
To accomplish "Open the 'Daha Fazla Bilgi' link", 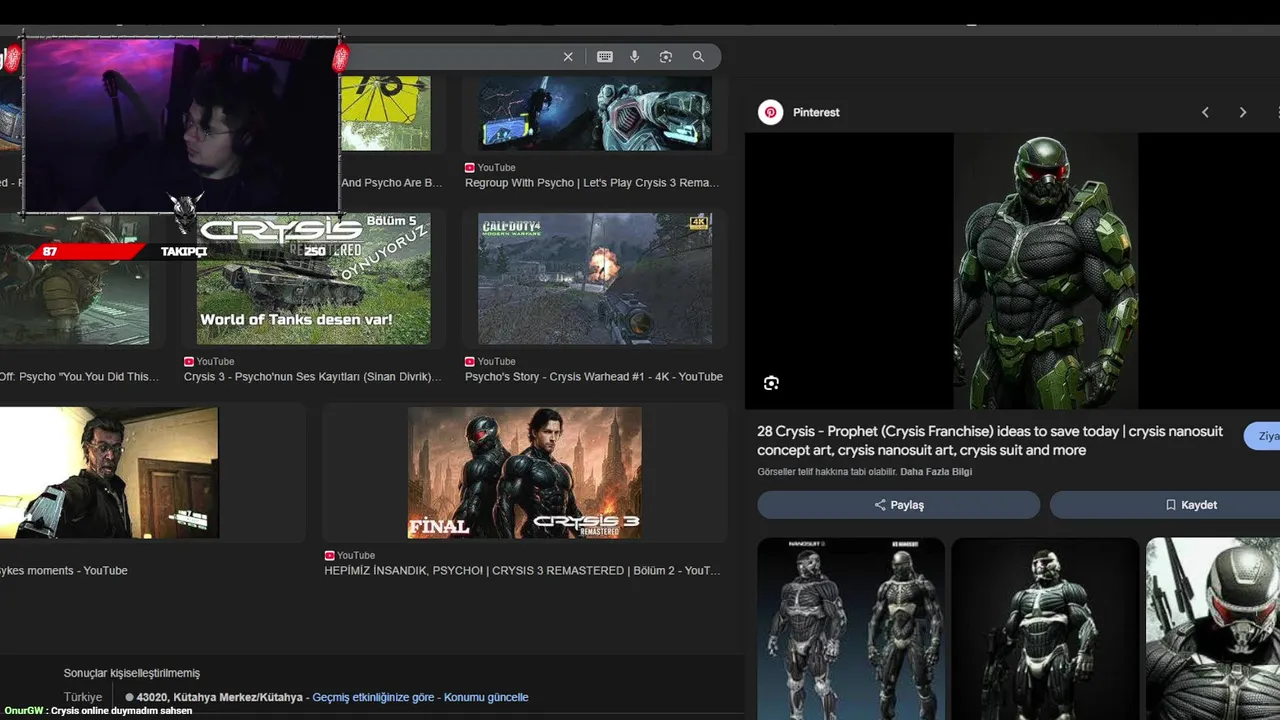I will 936,472.
